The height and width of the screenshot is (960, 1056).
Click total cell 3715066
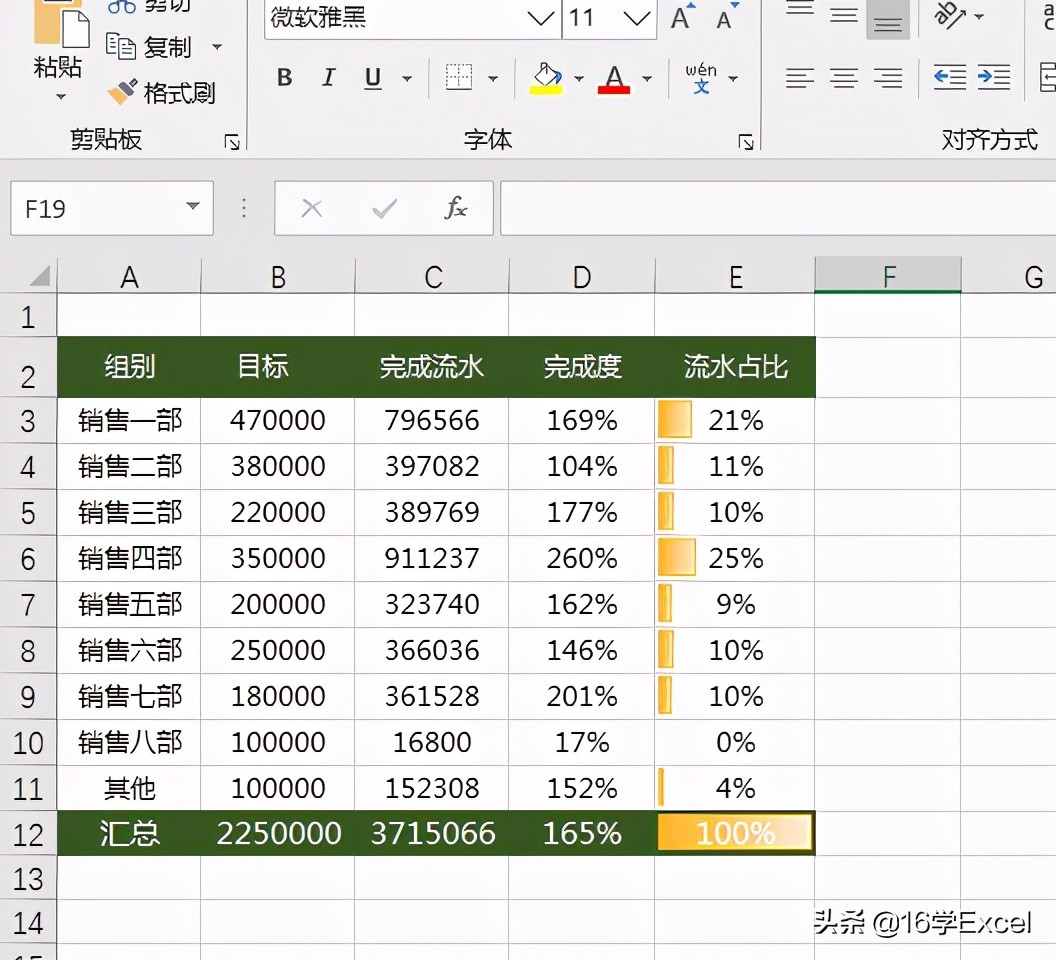(432, 834)
